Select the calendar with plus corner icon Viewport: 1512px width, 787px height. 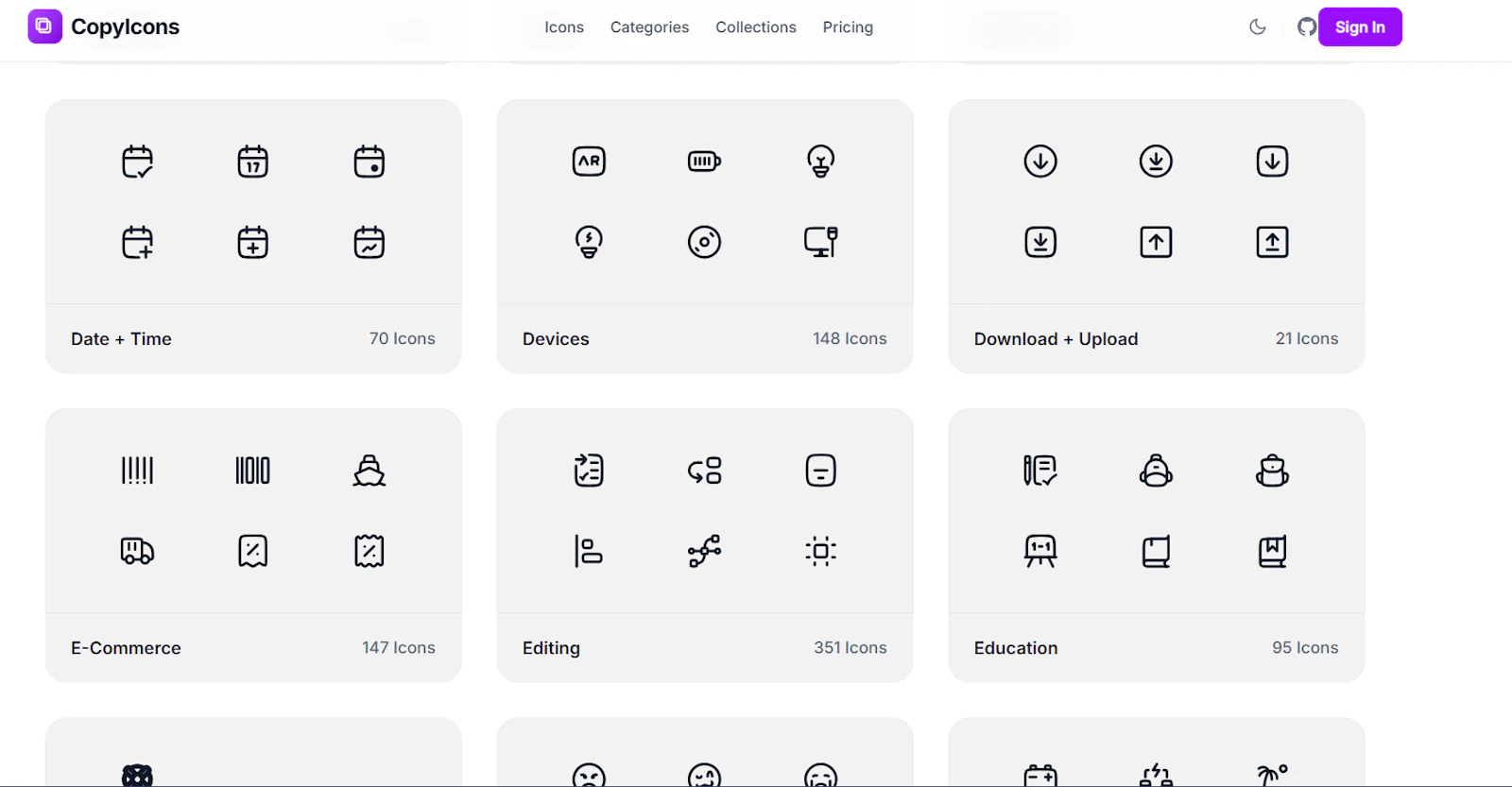click(x=138, y=242)
